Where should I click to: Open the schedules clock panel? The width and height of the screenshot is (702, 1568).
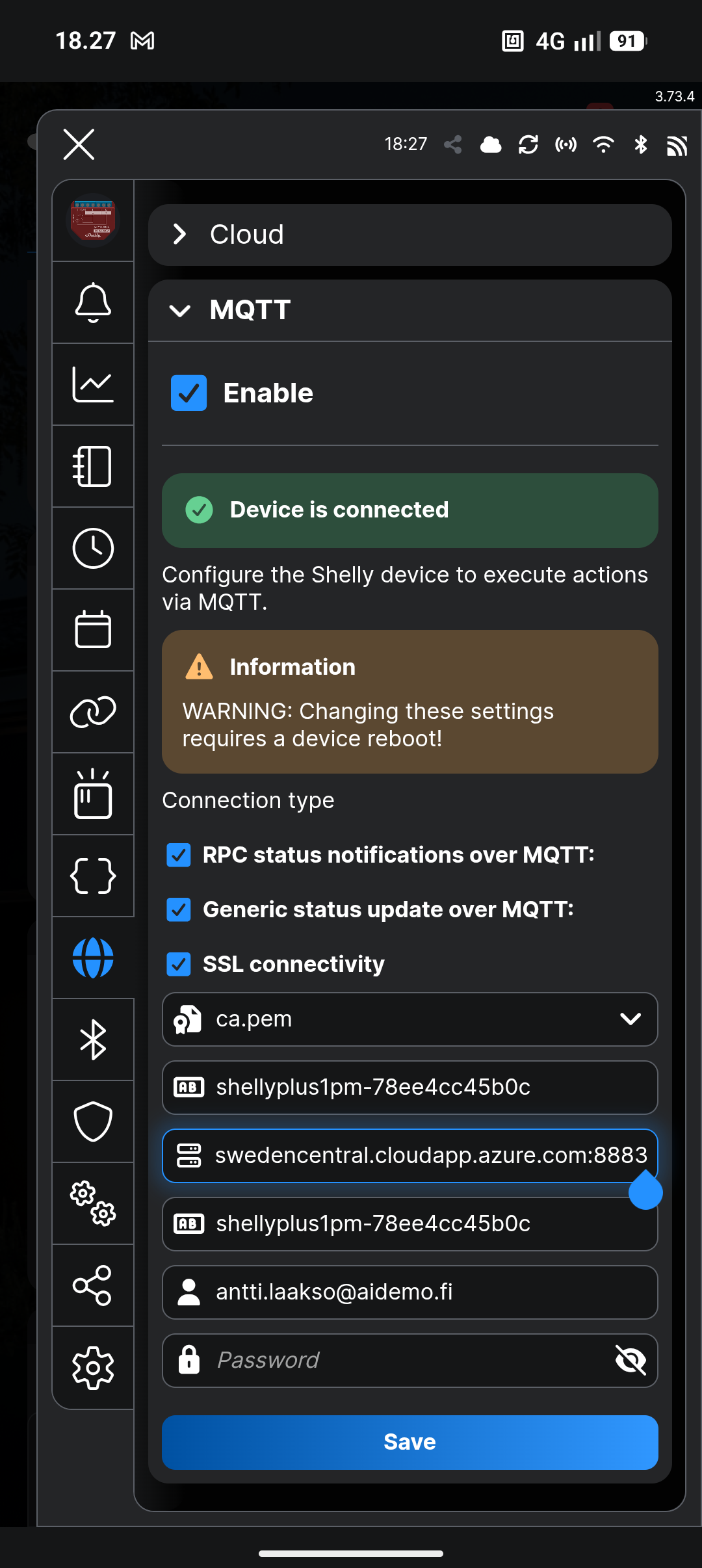click(92, 548)
